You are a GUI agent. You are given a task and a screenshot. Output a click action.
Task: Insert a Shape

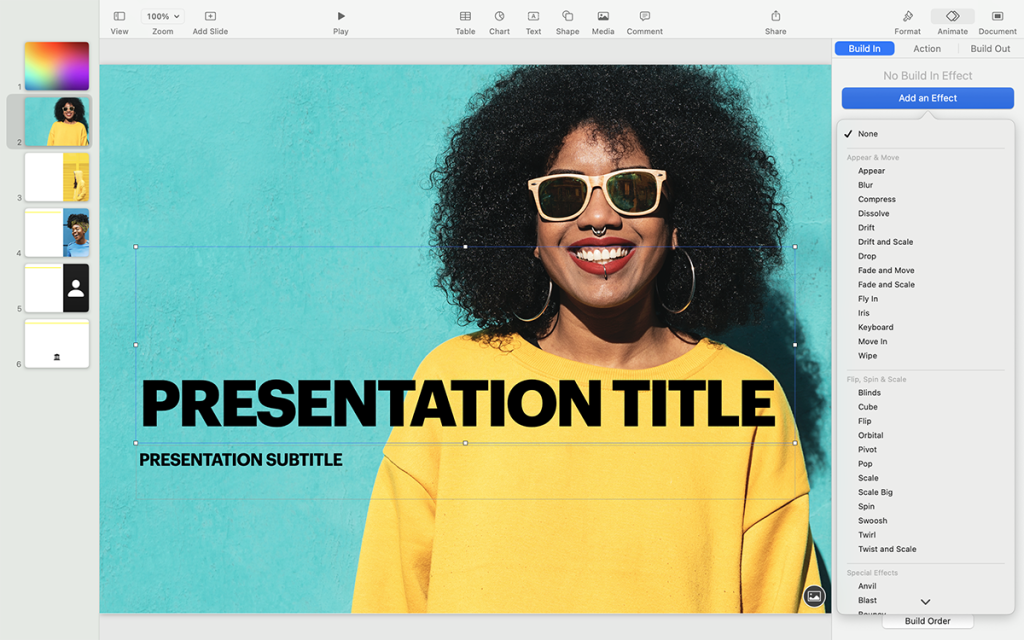click(567, 20)
